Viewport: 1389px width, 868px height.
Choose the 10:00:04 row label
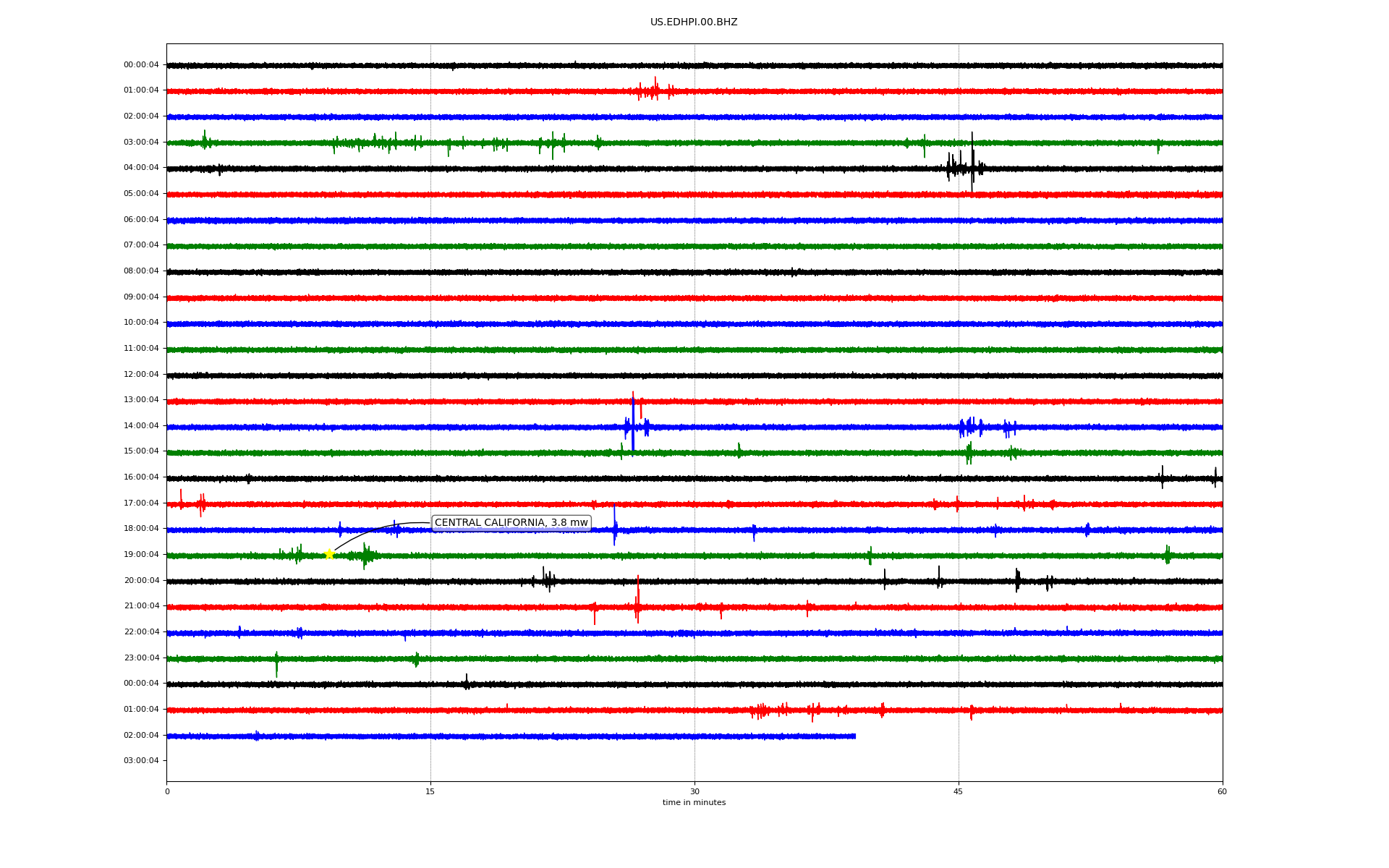click(x=141, y=323)
